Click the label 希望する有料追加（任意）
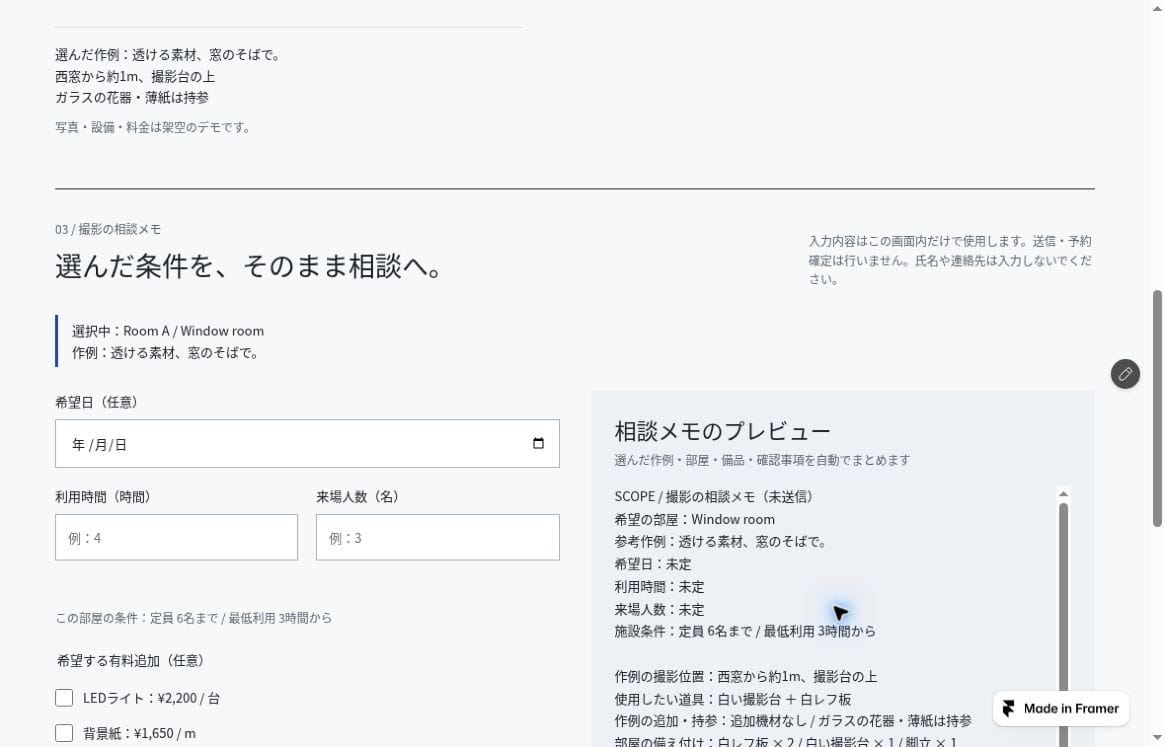 coord(131,661)
